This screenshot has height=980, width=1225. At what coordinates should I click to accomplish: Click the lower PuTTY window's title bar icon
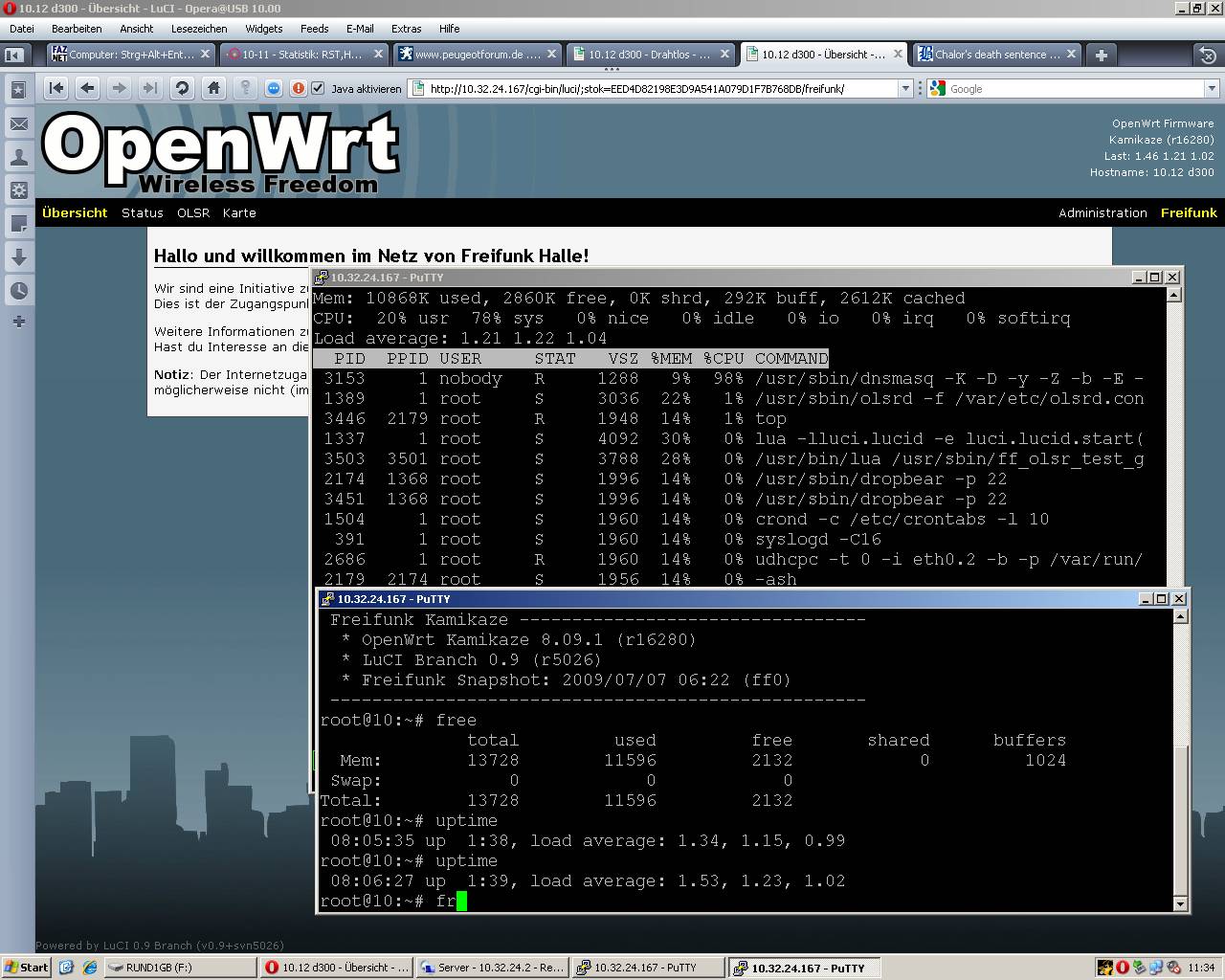[328, 599]
